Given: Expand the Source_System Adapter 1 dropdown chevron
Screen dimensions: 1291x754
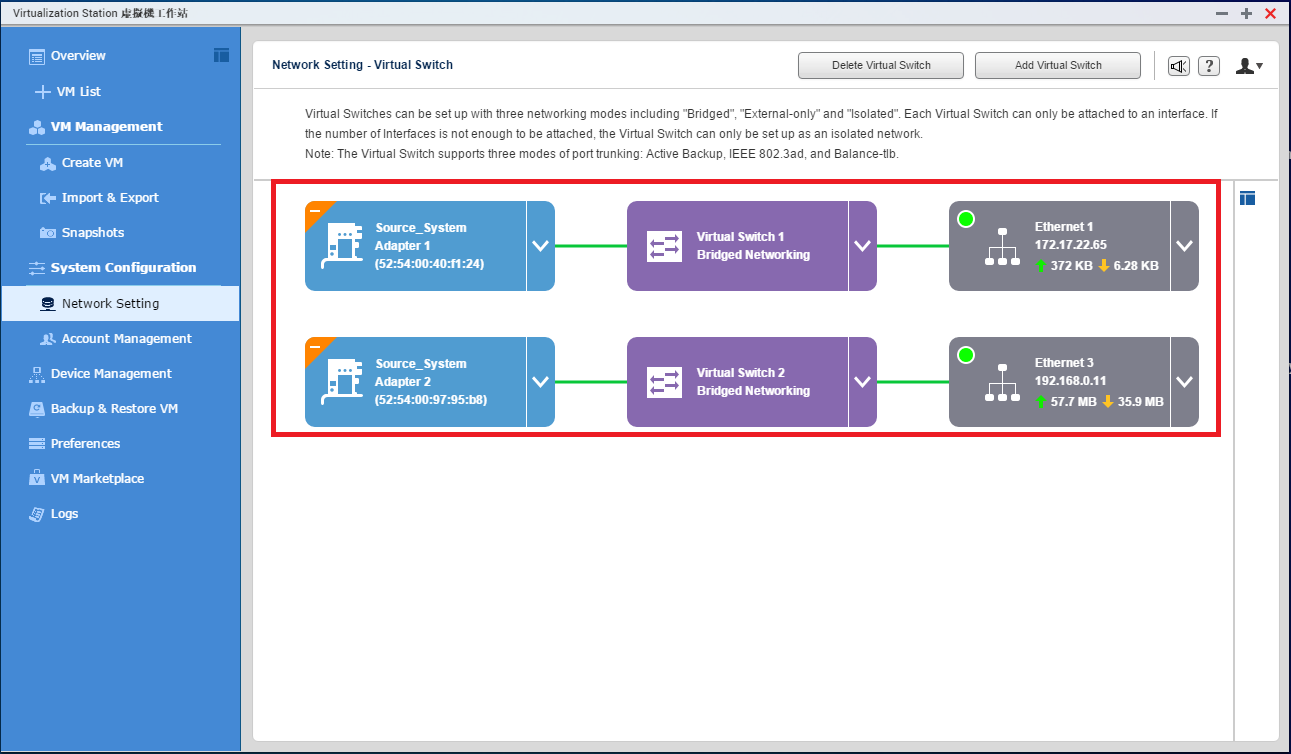Looking at the screenshot, I should click(x=540, y=246).
